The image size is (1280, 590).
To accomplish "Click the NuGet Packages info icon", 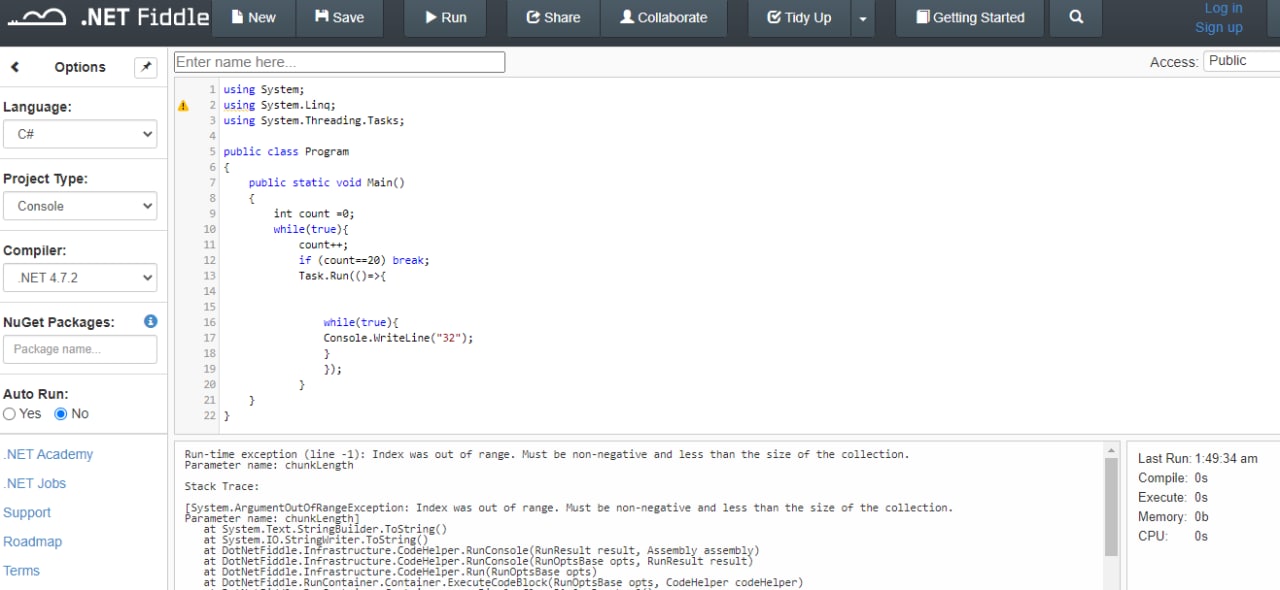I will tap(150, 322).
